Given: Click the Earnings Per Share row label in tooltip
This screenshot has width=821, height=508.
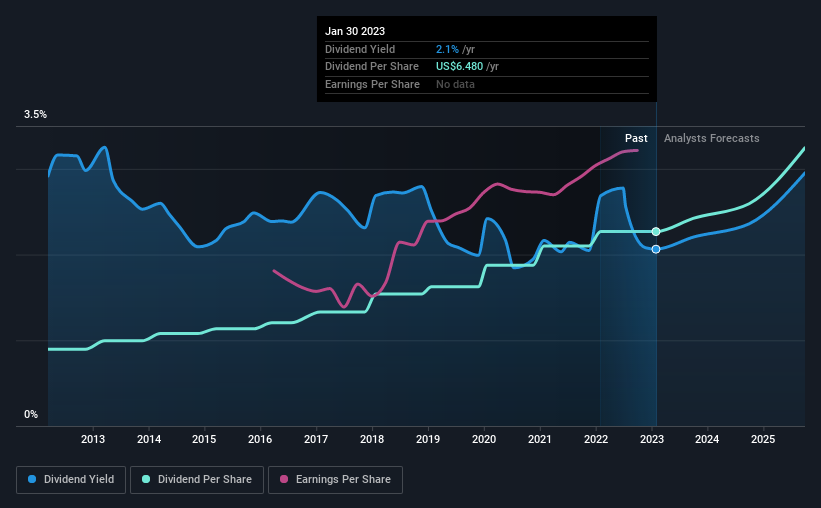Looking at the screenshot, I should (x=372, y=84).
